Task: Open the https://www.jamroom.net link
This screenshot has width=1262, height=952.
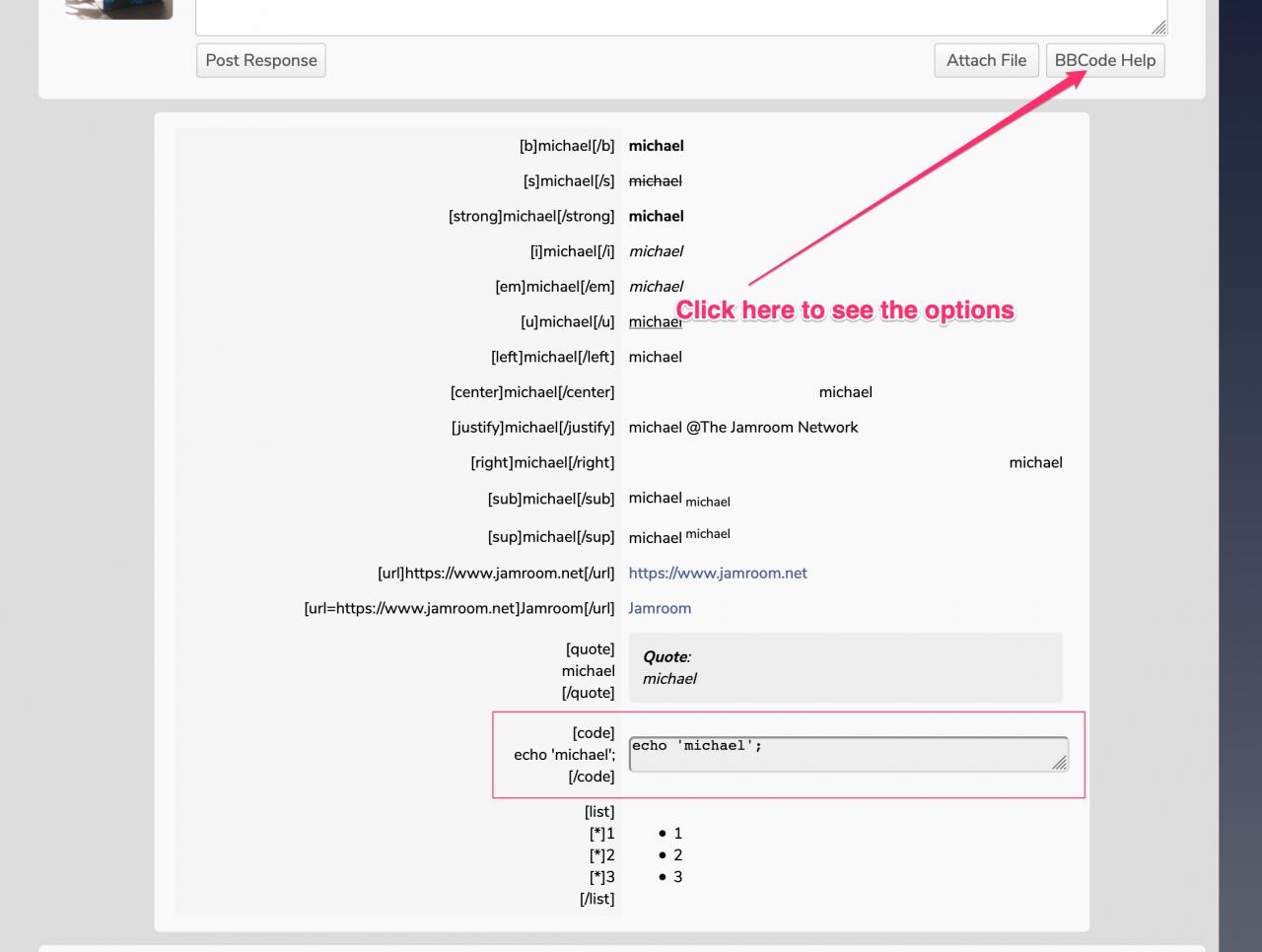Action: [718, 573]
